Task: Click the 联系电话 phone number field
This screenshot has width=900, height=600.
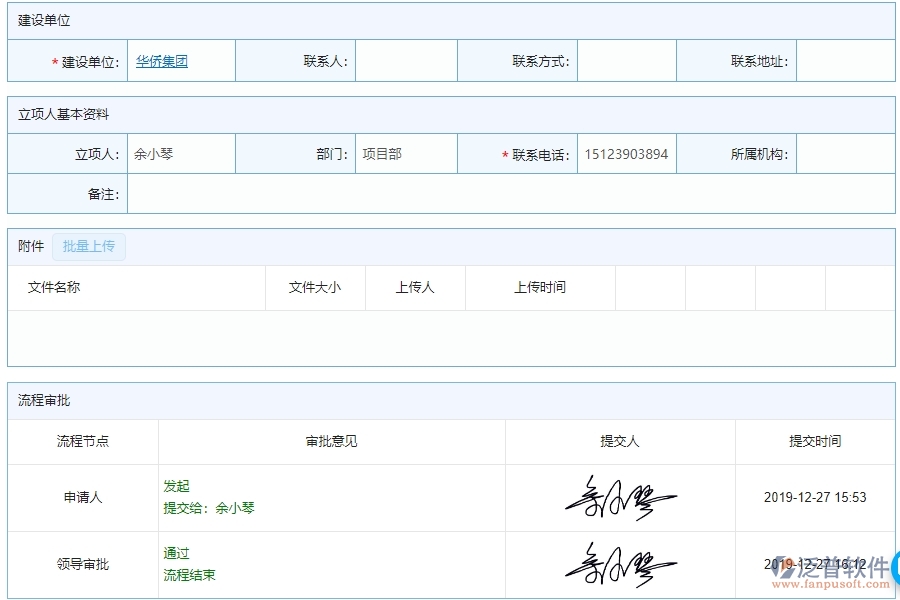Action: [626, 153]
